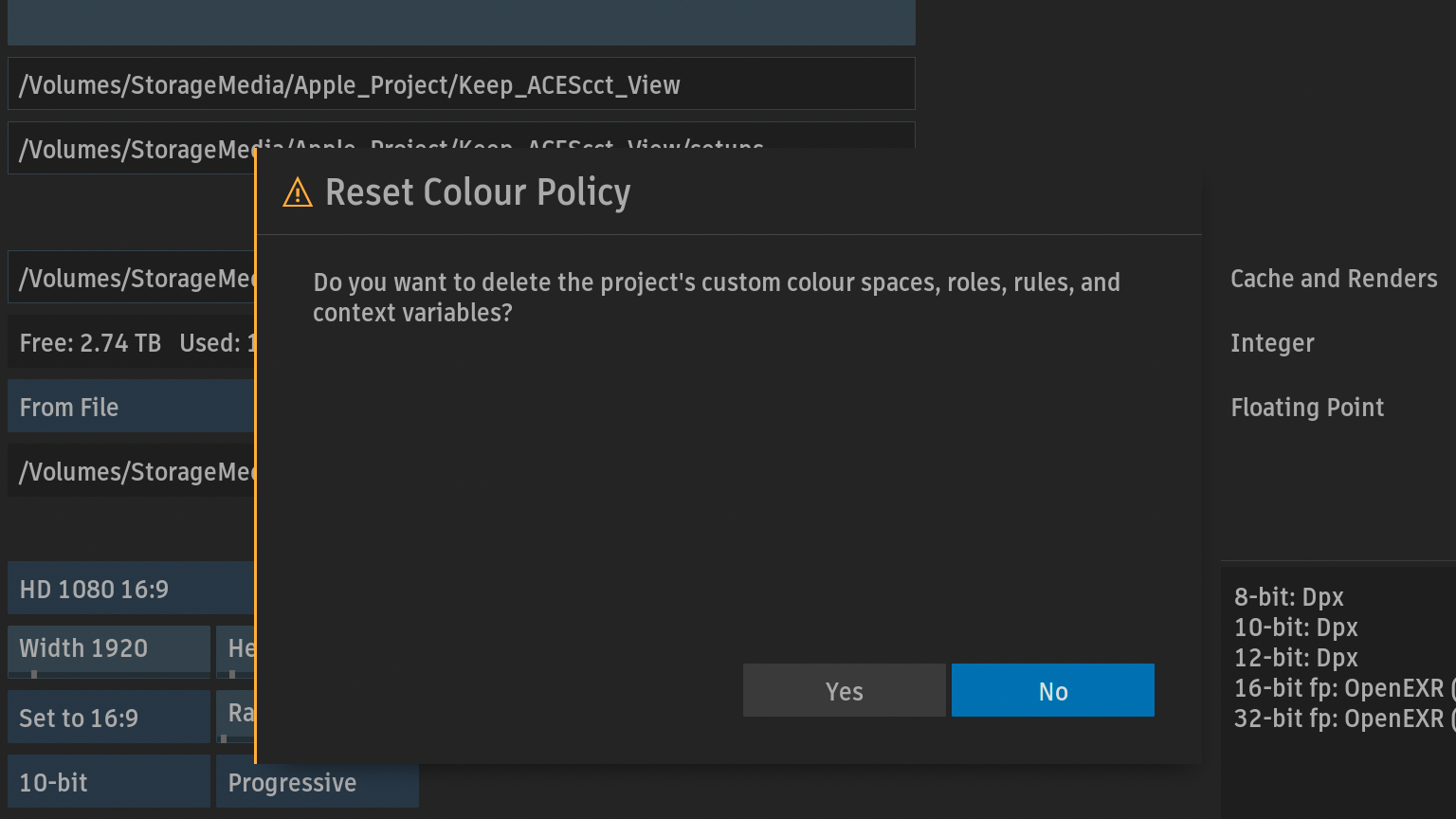Click the Keep_ACEScct_View project path field
The width and height of the screenshot is (1456, 819).
point(461,84)
